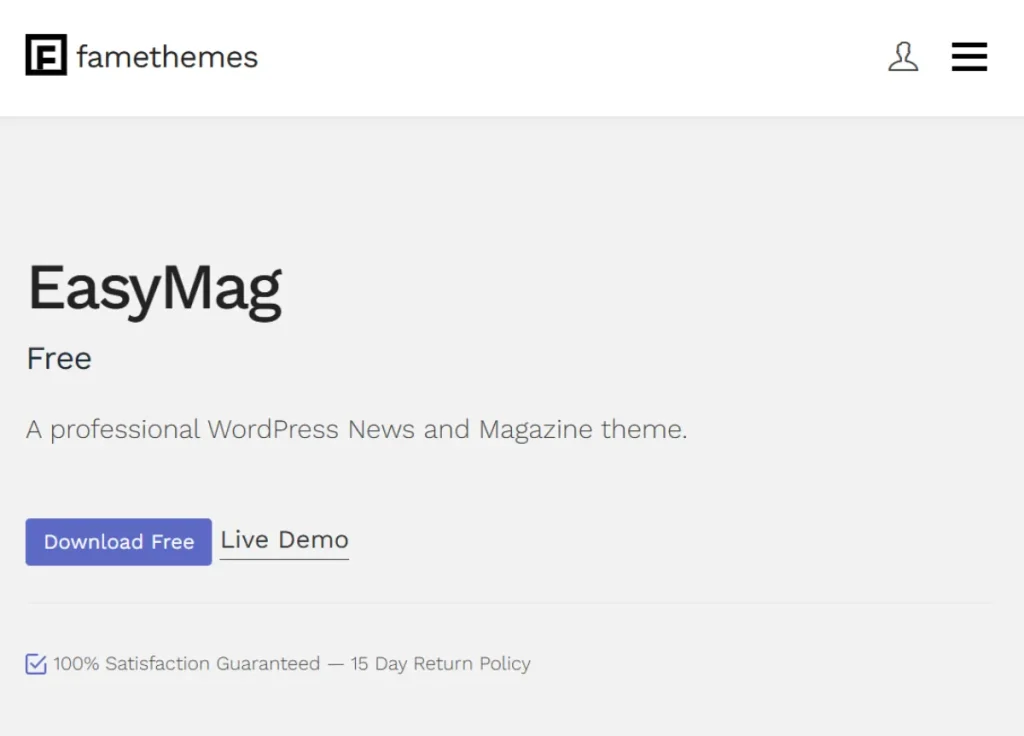Screen dimensions: 1024x736
Task: Click the 100% Satisfaction Guaranteed text
Action: pos(187,664)
